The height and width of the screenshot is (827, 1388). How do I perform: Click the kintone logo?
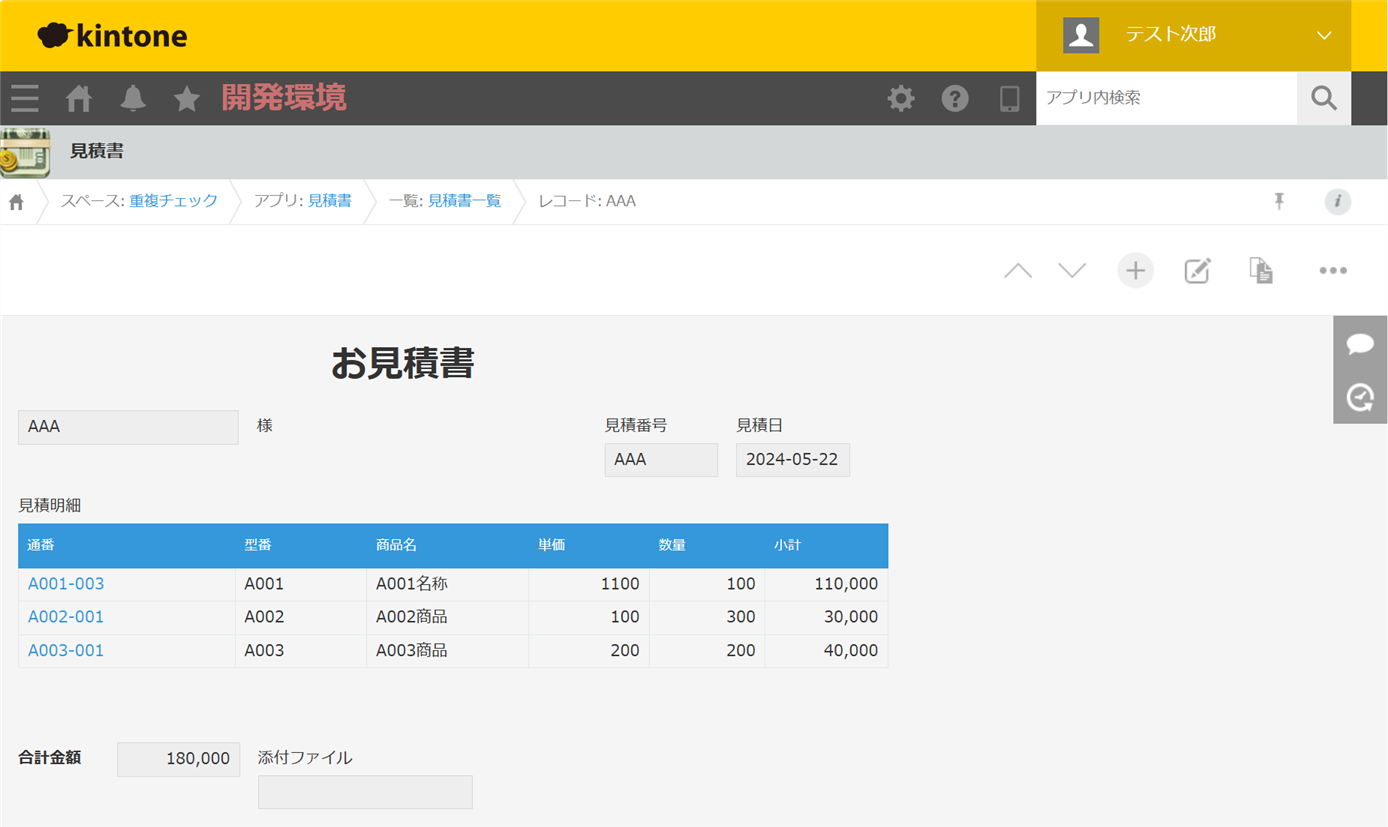click(x=112, y=36)
